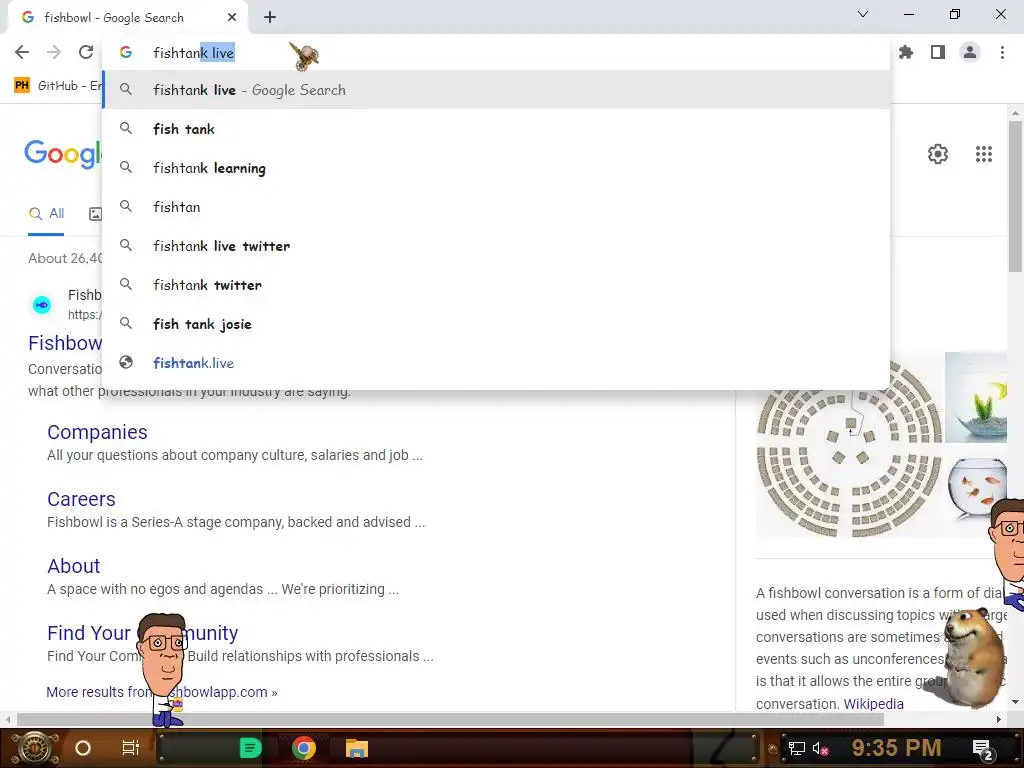Open the plant in bowl image thumbnail
Viewport: 1024px width, 768px height.
coord(976,397)
